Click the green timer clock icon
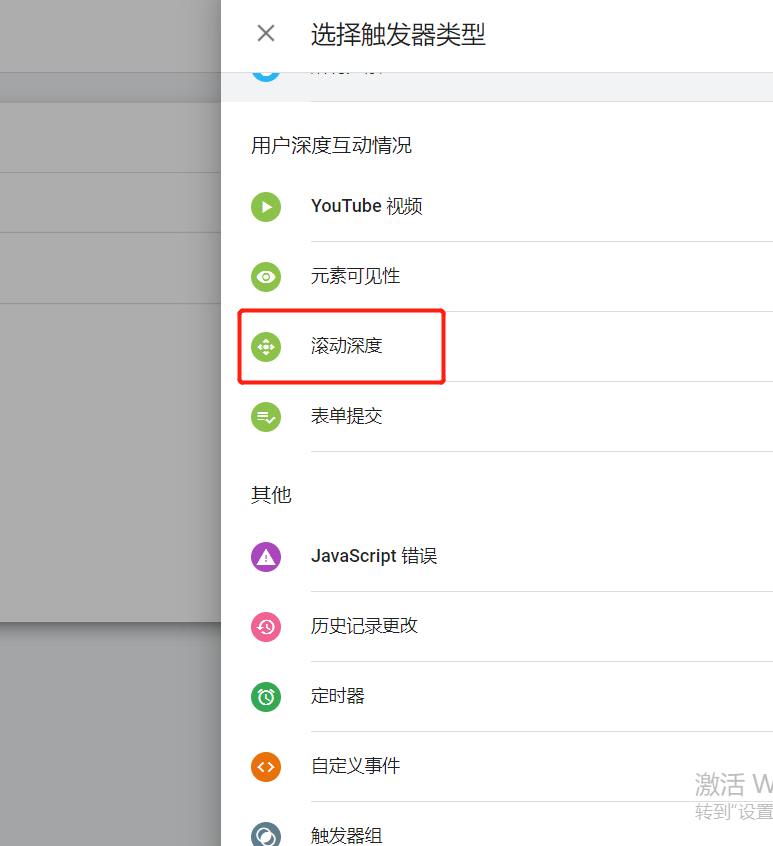The width and height of the screenshot is (773, 846). coord(266,697)
